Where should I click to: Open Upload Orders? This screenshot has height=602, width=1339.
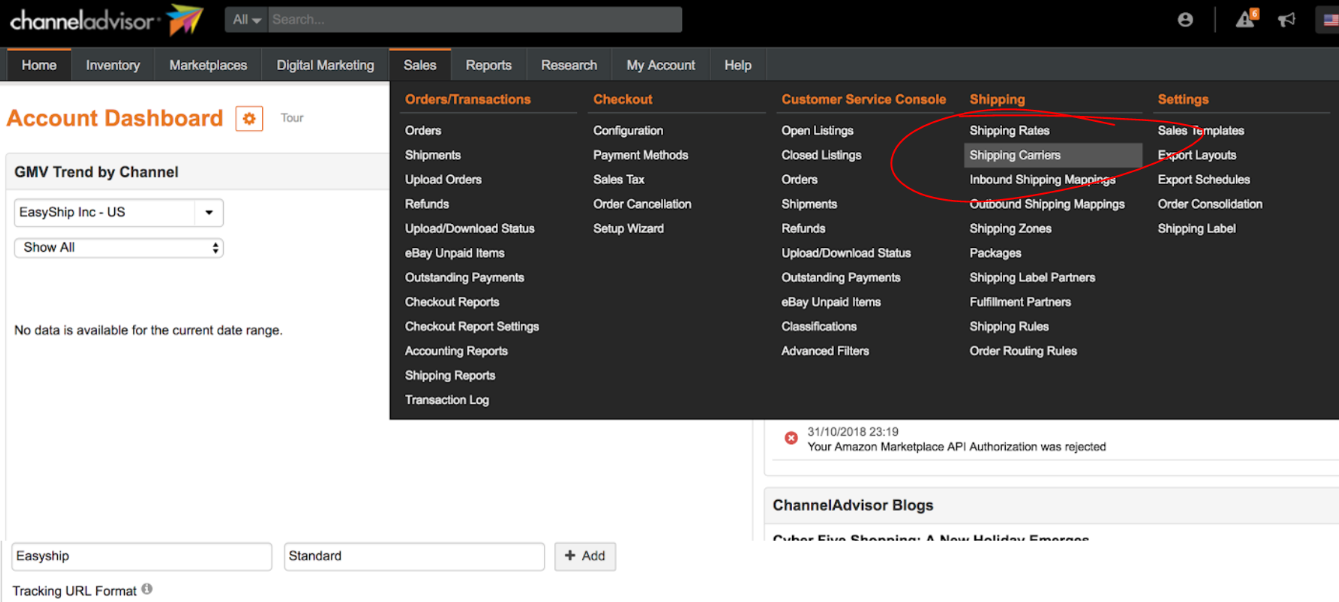click(x=443, y=180)
